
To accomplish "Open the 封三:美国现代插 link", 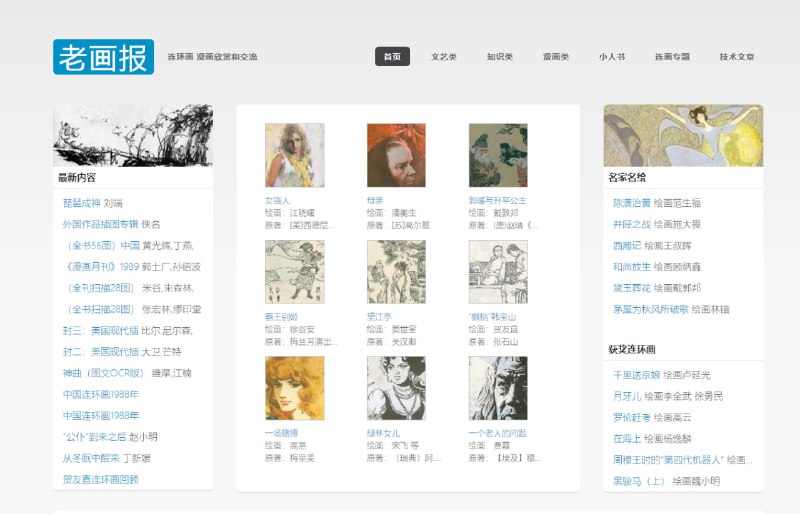I will click(x=101, y=331).
